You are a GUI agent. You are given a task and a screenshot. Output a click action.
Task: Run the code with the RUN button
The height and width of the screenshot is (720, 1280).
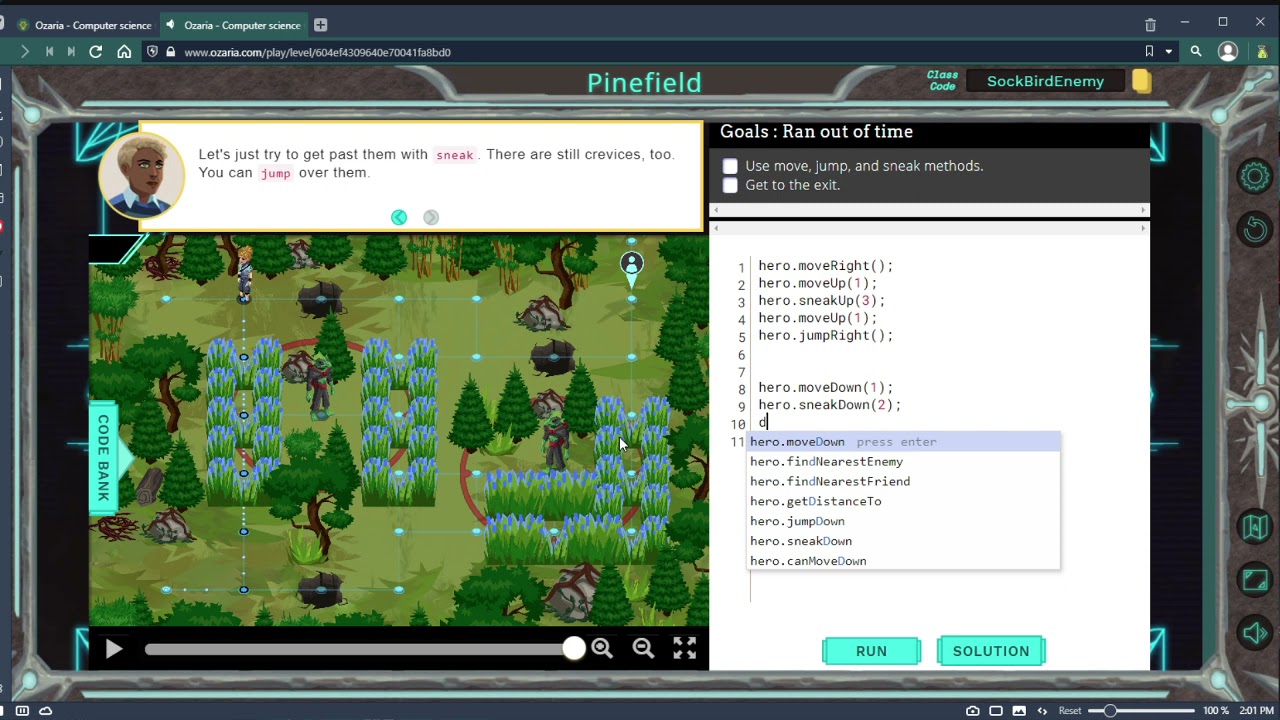click(871, 651)
